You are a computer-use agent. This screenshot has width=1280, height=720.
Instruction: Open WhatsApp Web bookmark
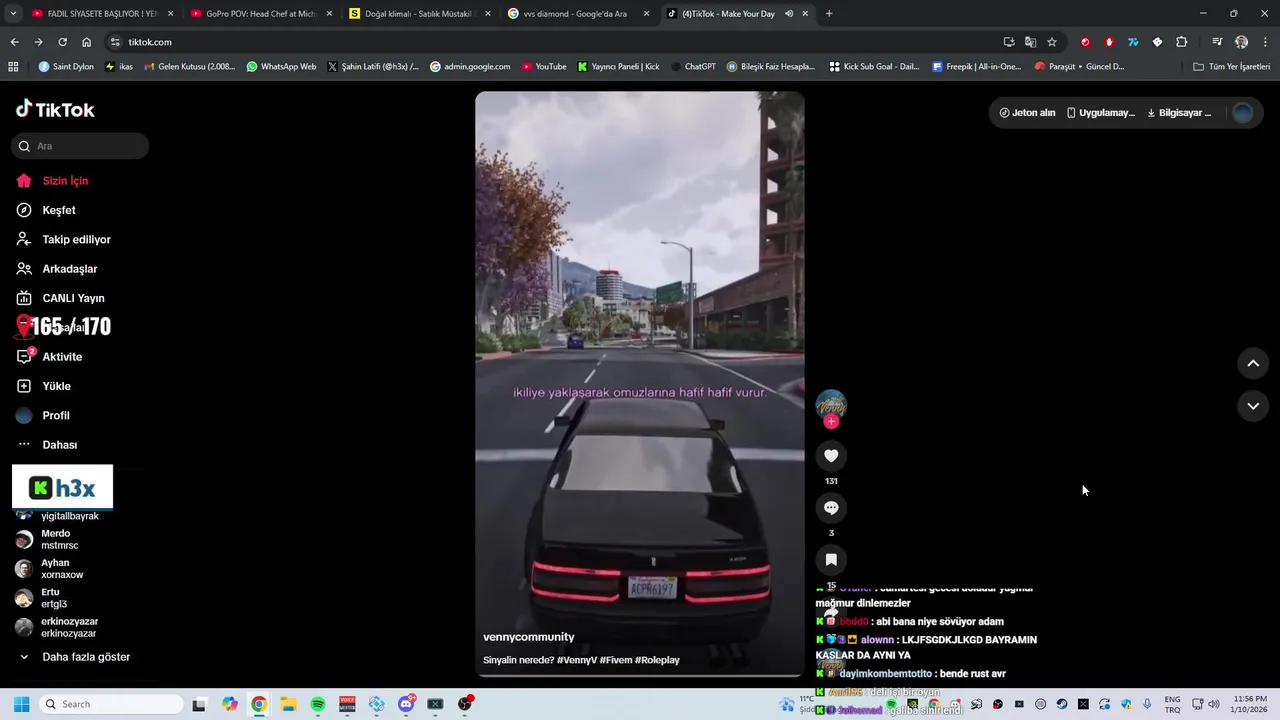coord(281,67)
